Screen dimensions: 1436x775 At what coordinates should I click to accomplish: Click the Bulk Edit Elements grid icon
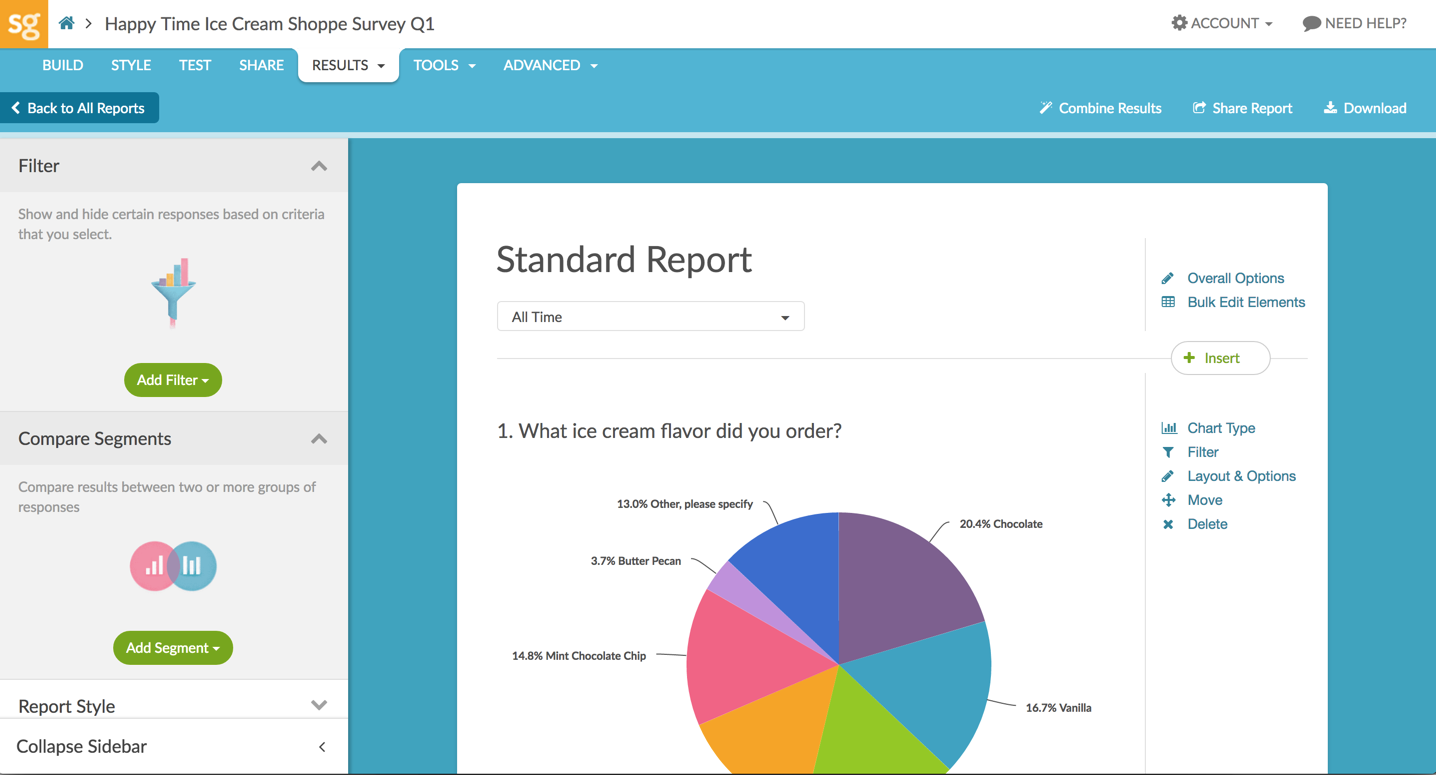coord(1168,302)
